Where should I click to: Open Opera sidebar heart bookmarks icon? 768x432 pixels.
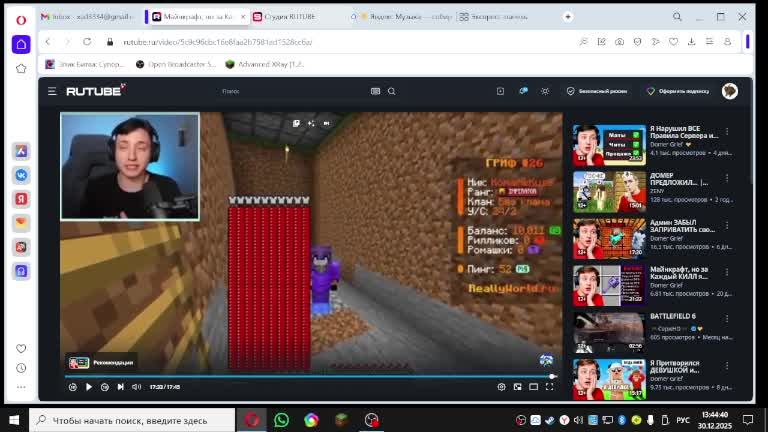tap(21, 349)
